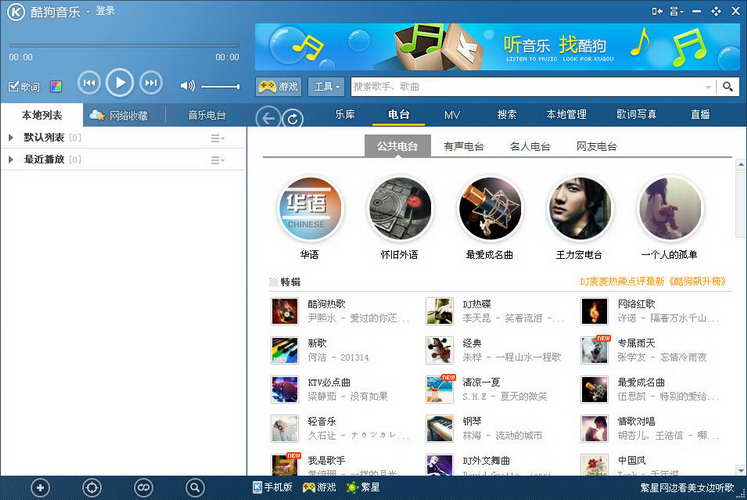Select the 公共电台 sub-tab

[397, 146]
